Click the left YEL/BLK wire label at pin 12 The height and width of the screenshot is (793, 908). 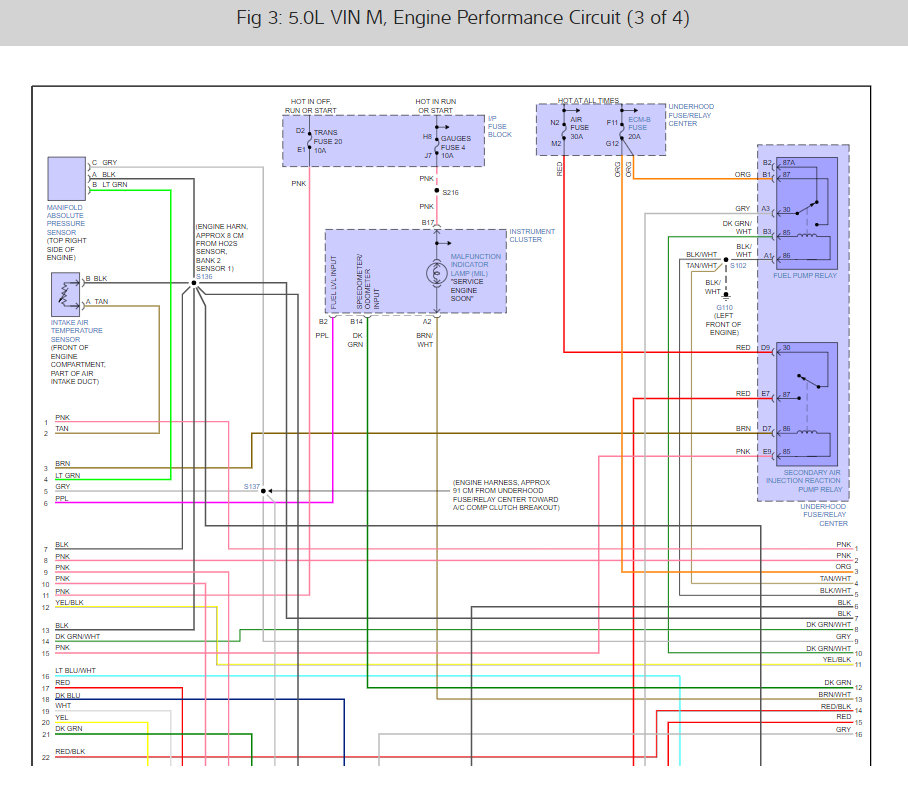69,602
